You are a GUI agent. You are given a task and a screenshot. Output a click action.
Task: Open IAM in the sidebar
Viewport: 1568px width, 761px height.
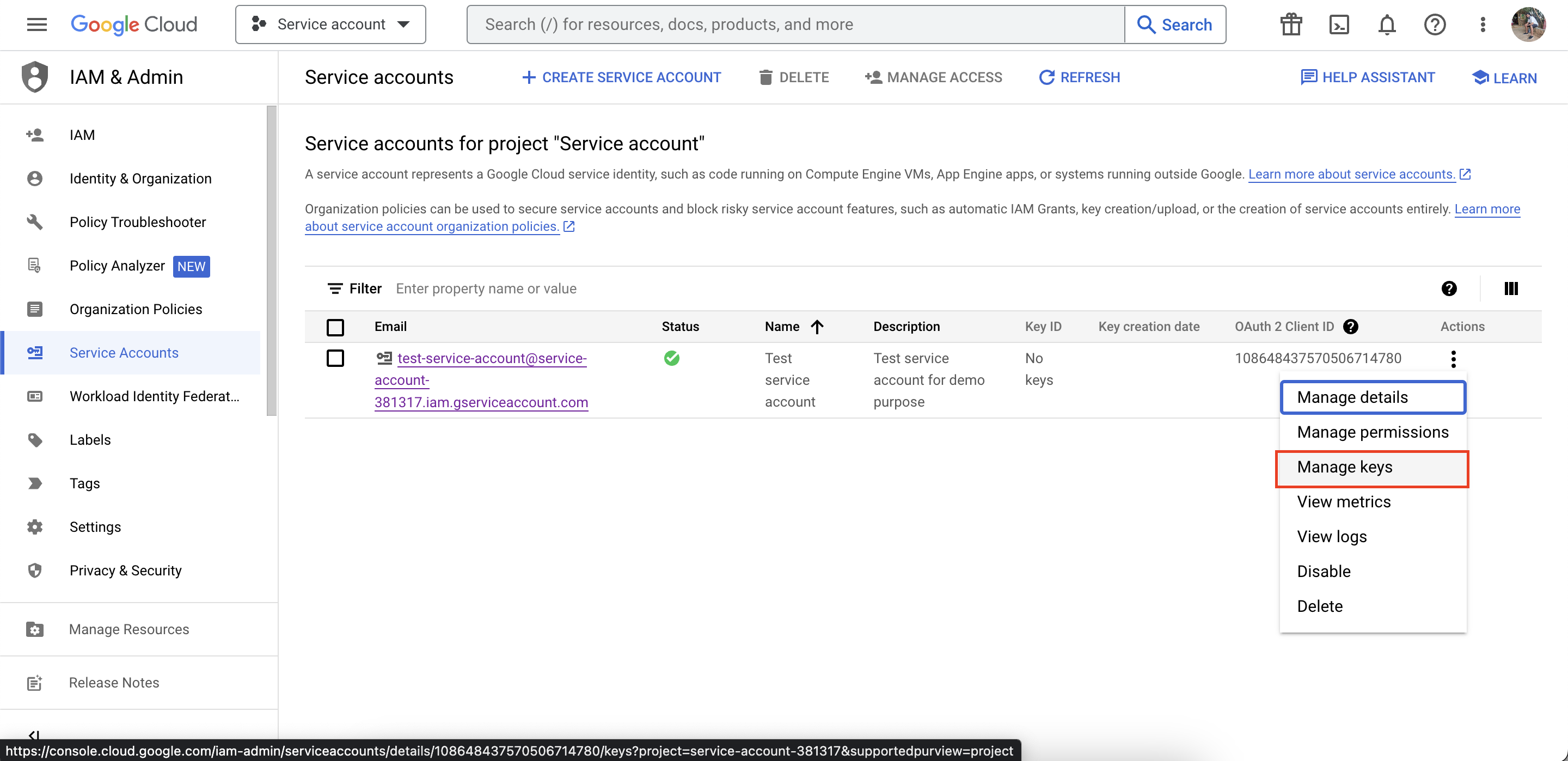point(131,134)
